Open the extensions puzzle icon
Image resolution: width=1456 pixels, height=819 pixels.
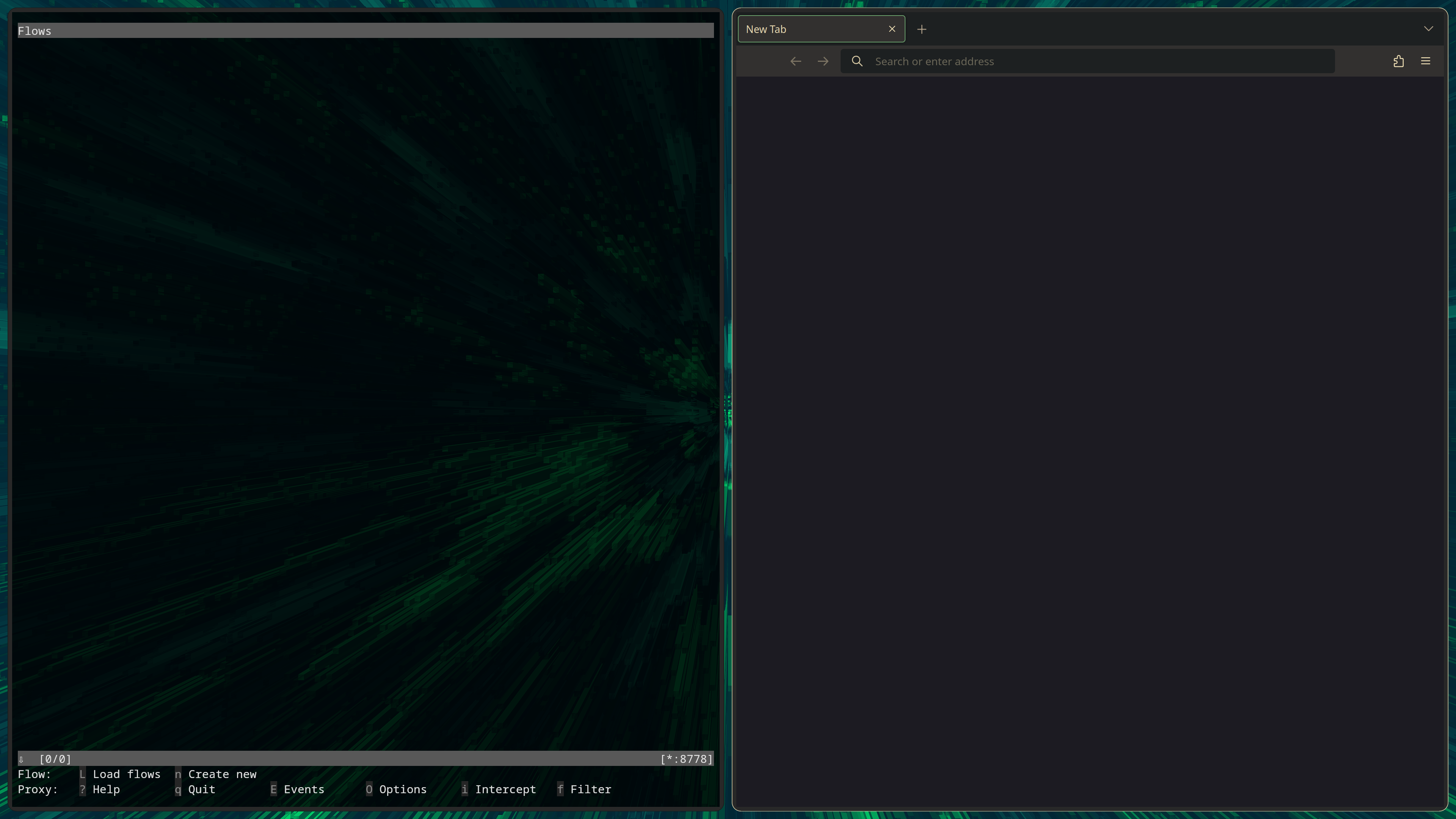point(1398,61)
